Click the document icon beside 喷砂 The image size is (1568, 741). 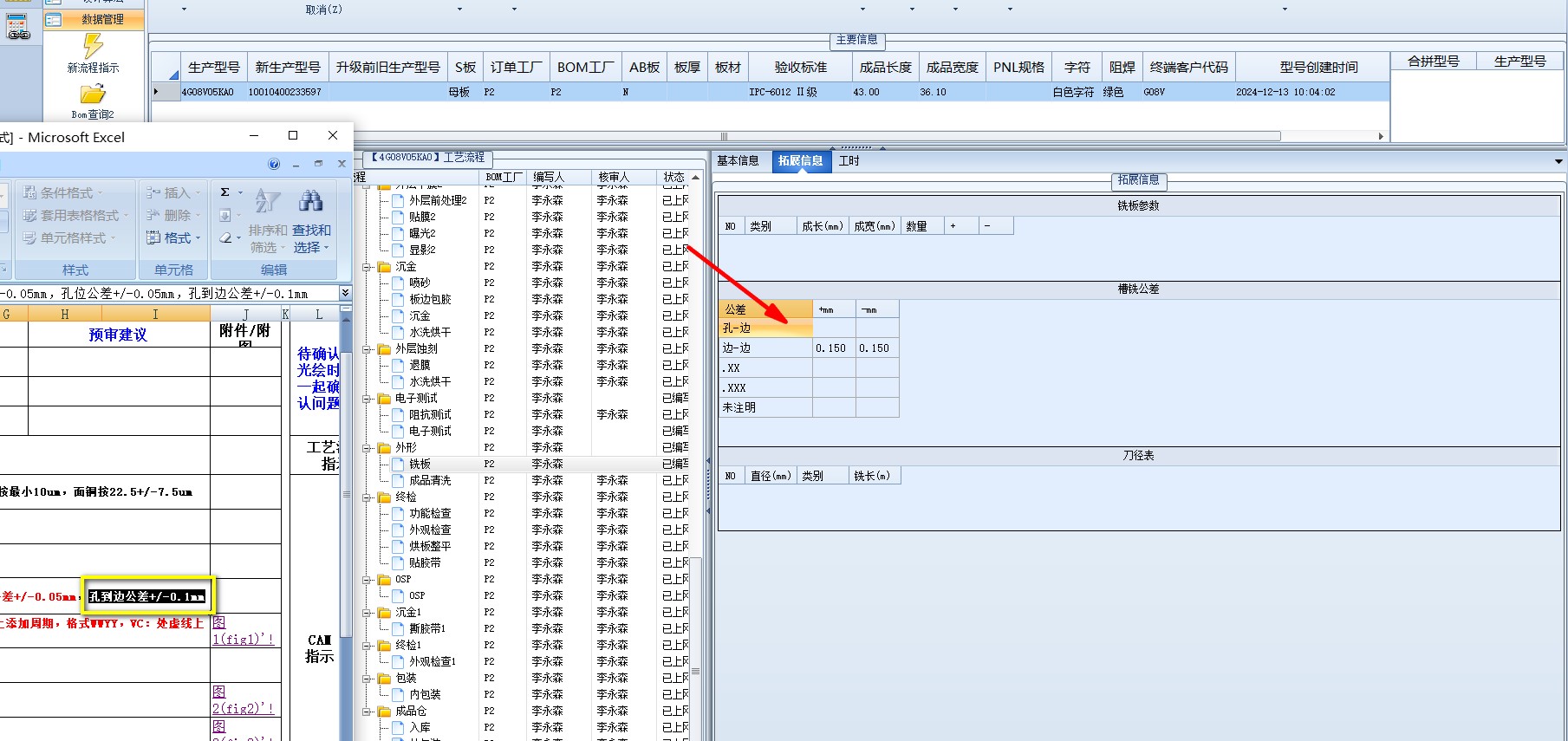[398, 283]
